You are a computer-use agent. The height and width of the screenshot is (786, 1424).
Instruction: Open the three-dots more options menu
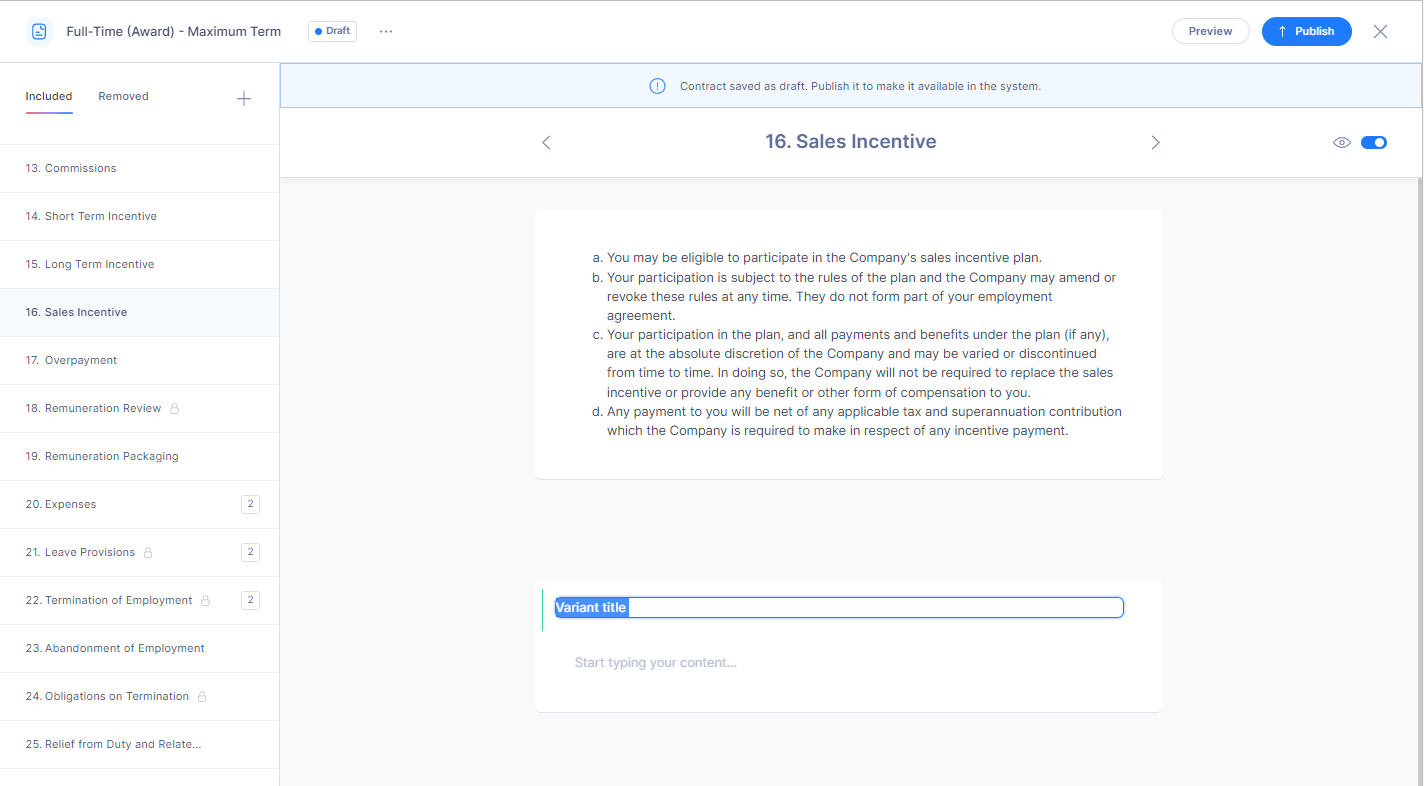click(x=386, y=31)
